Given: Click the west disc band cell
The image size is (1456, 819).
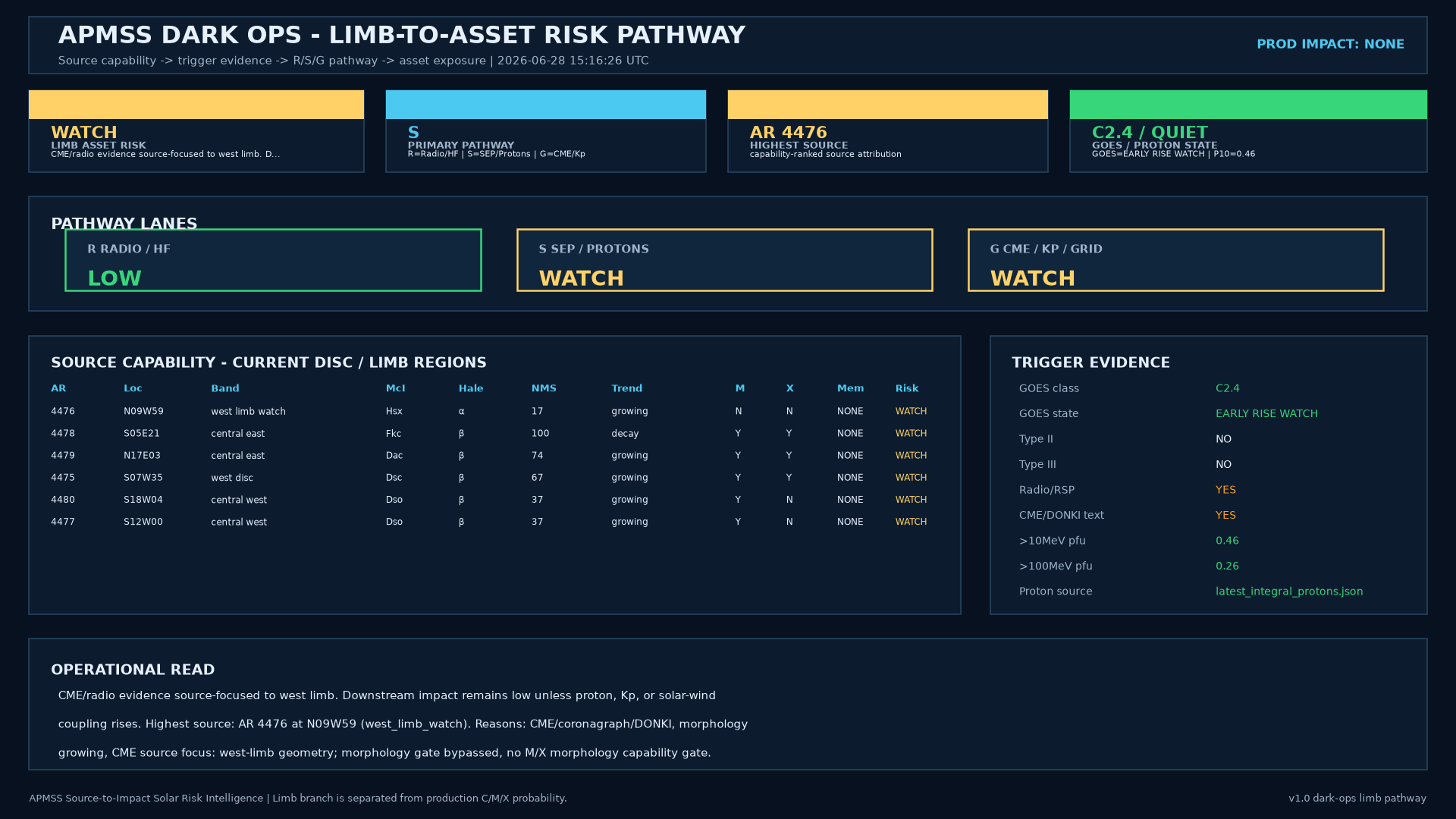Looking at the screenshot, I should 232,477.
